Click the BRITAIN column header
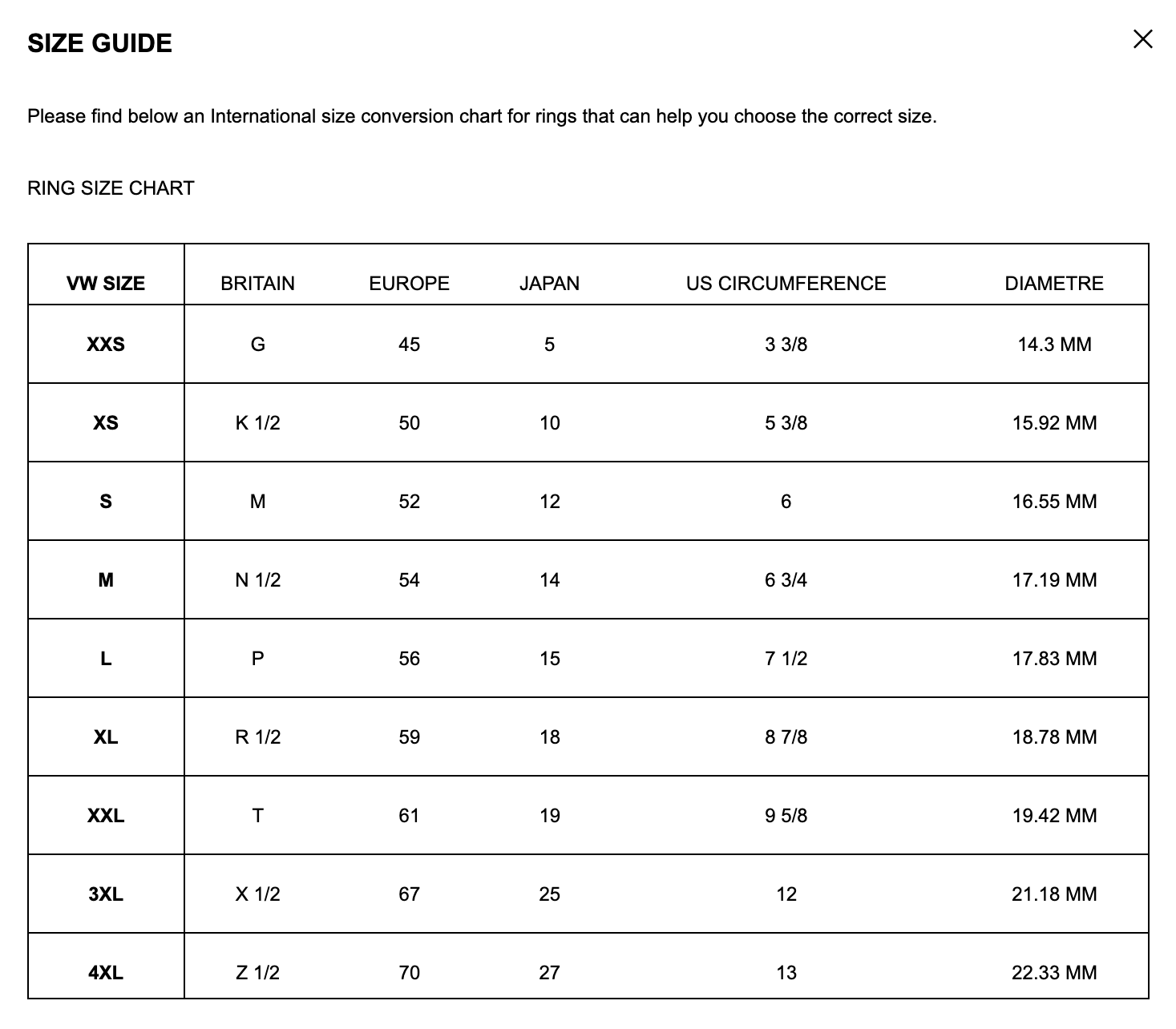Screen dimensions: 1176x1029 [x=257, y=283]
